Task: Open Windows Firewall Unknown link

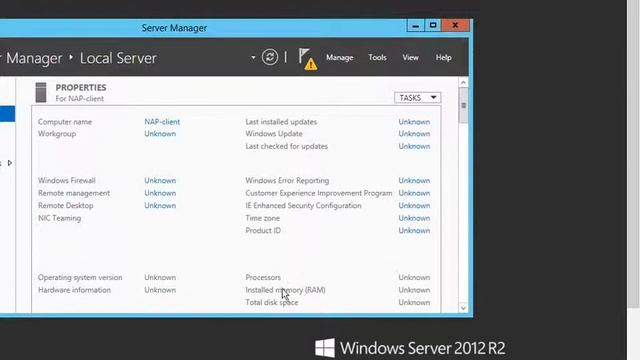Action: pyautogui.click(x=160, y=180)
